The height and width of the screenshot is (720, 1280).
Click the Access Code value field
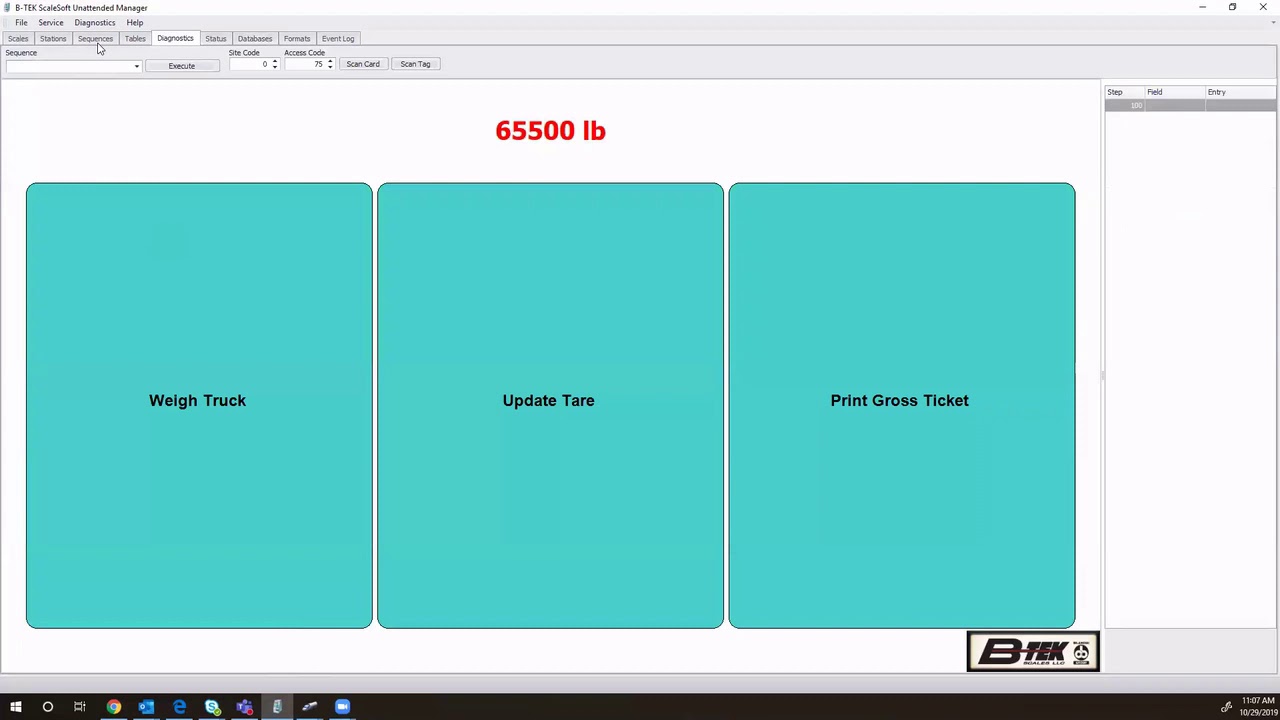tap(305, 65)
